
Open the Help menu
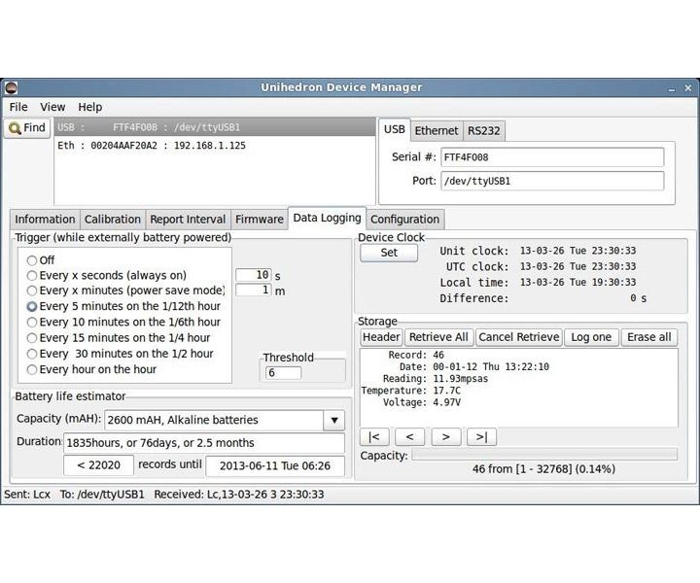90,107
